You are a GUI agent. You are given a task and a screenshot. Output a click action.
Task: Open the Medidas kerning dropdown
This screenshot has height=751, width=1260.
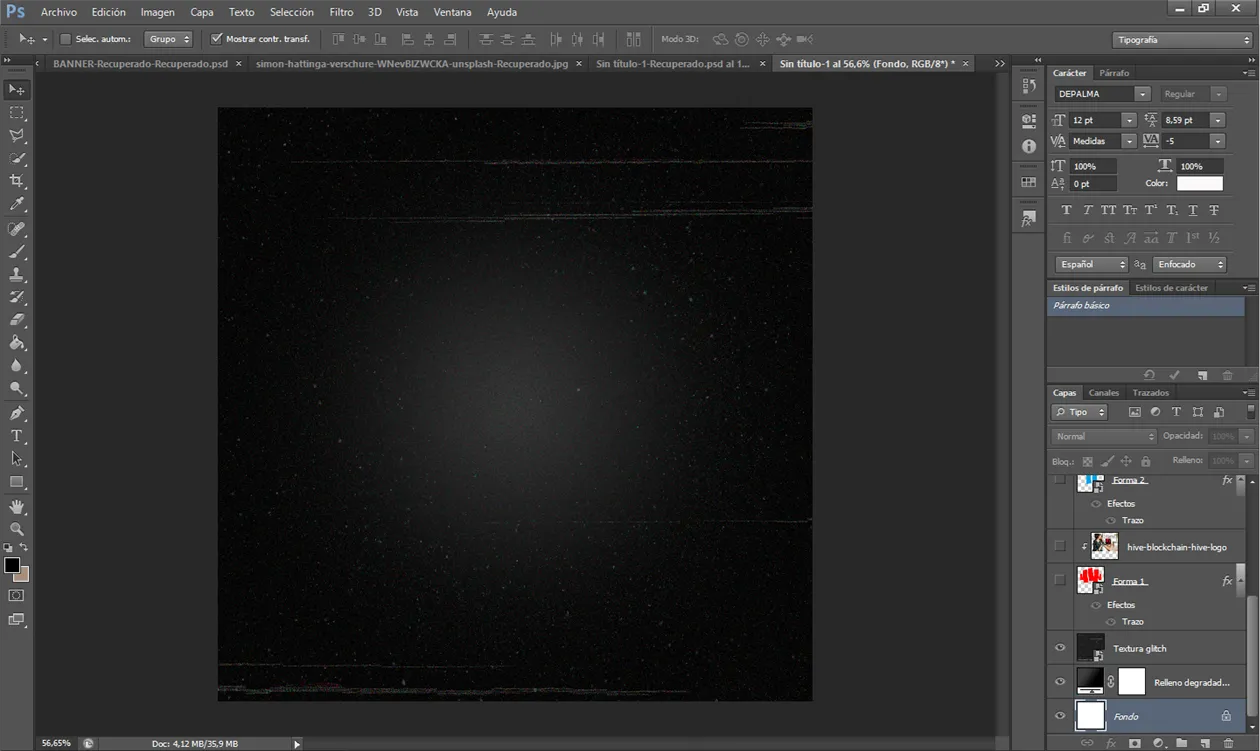[x=1129, y=141]
